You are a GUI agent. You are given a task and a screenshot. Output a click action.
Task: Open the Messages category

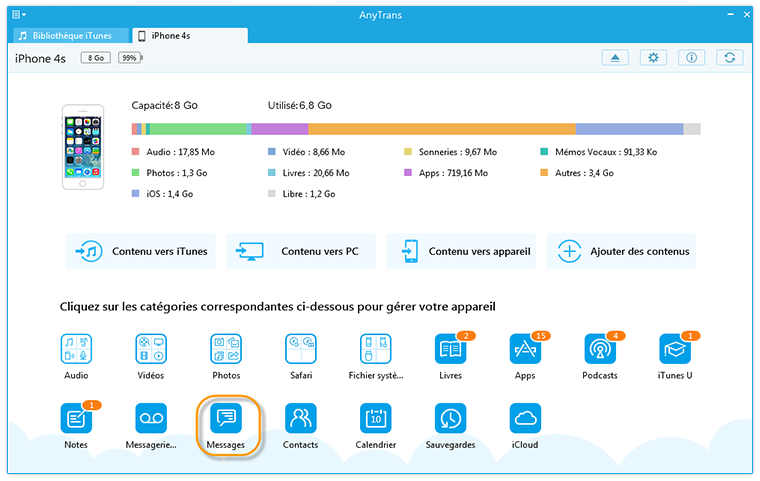coord(226,418)
